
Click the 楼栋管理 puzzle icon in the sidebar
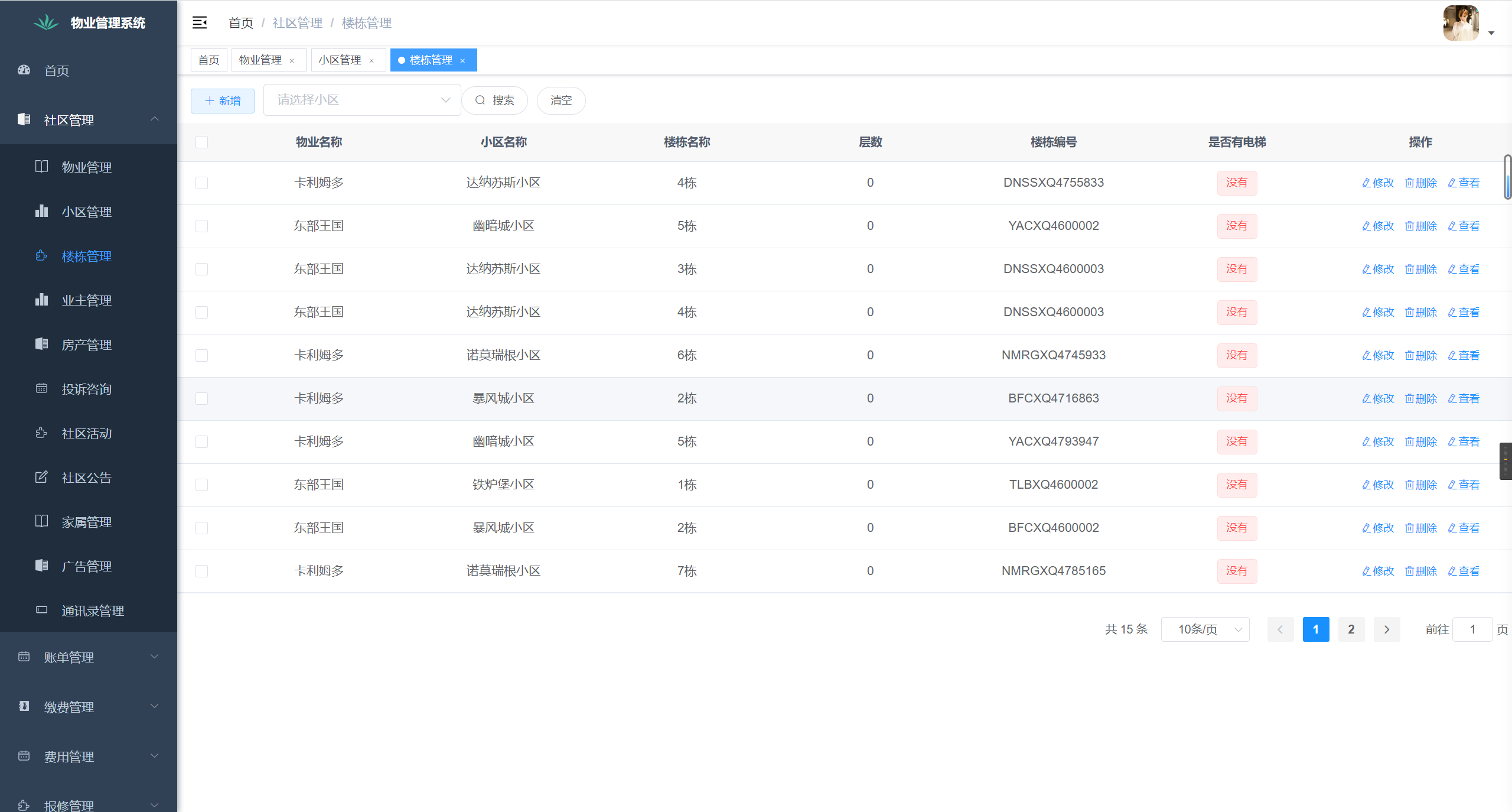click(41, 255)
